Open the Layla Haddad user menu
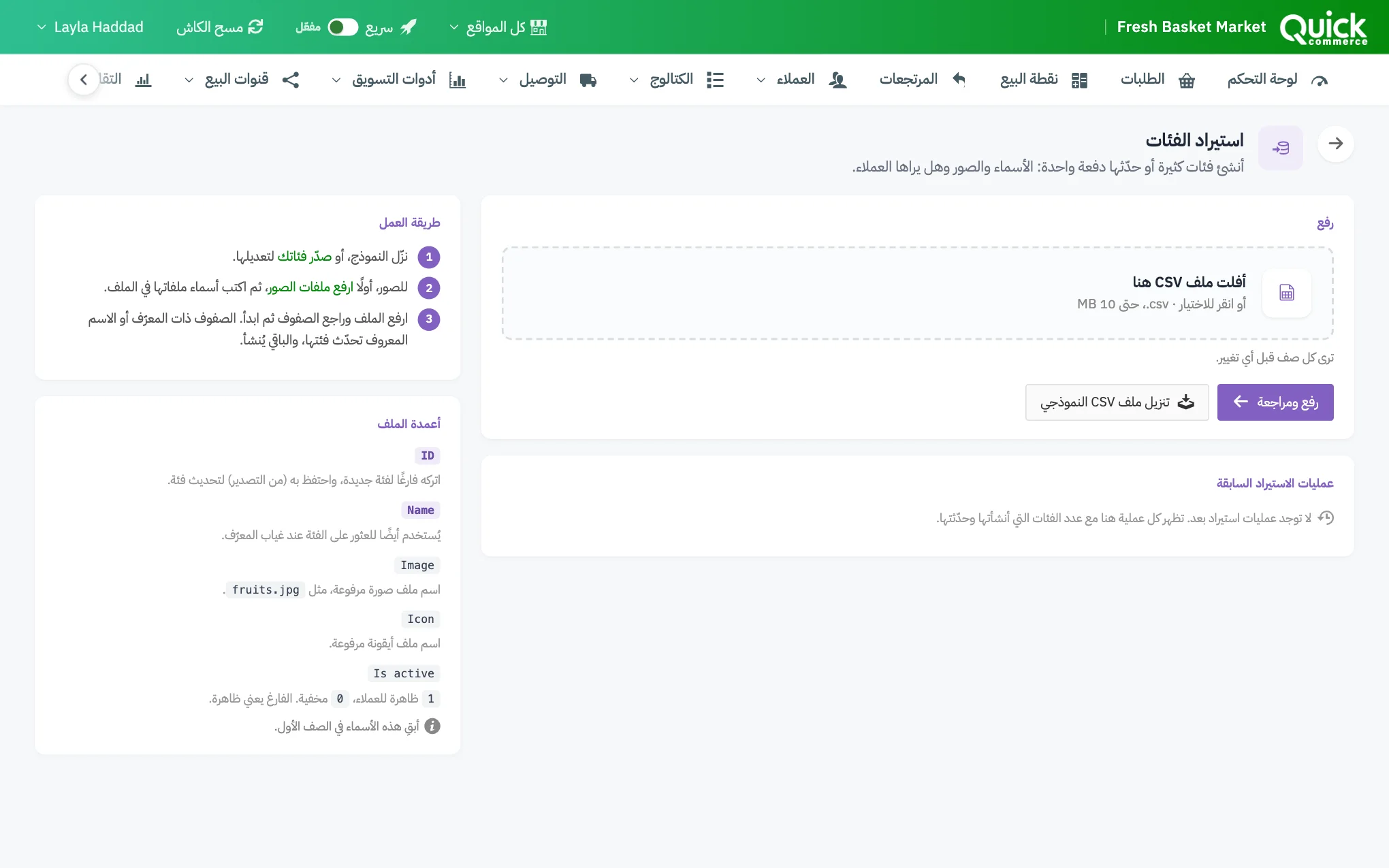 90,27
